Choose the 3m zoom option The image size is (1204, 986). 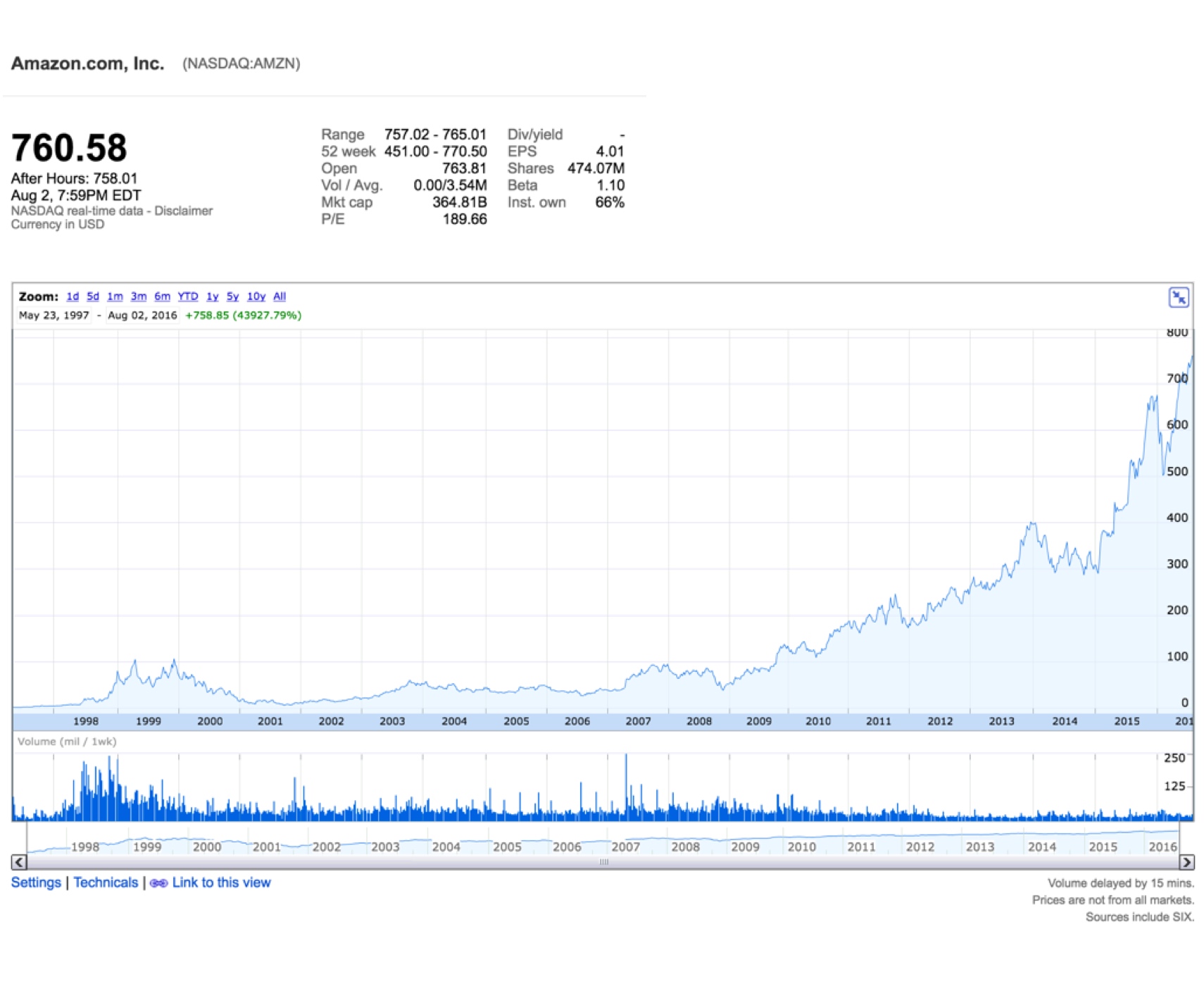pos(139,297)
